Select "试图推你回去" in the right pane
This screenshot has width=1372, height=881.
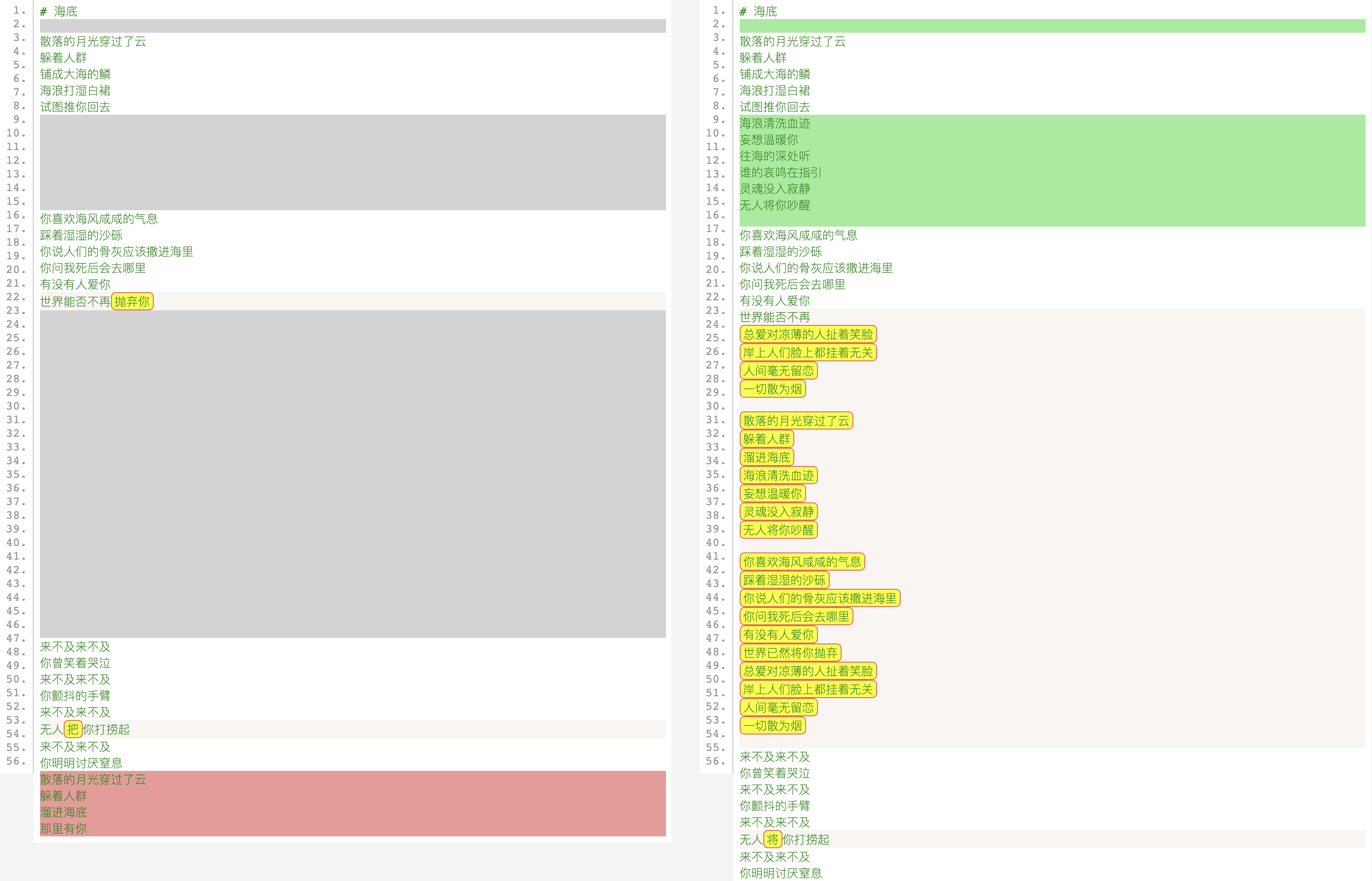[774, 107]
